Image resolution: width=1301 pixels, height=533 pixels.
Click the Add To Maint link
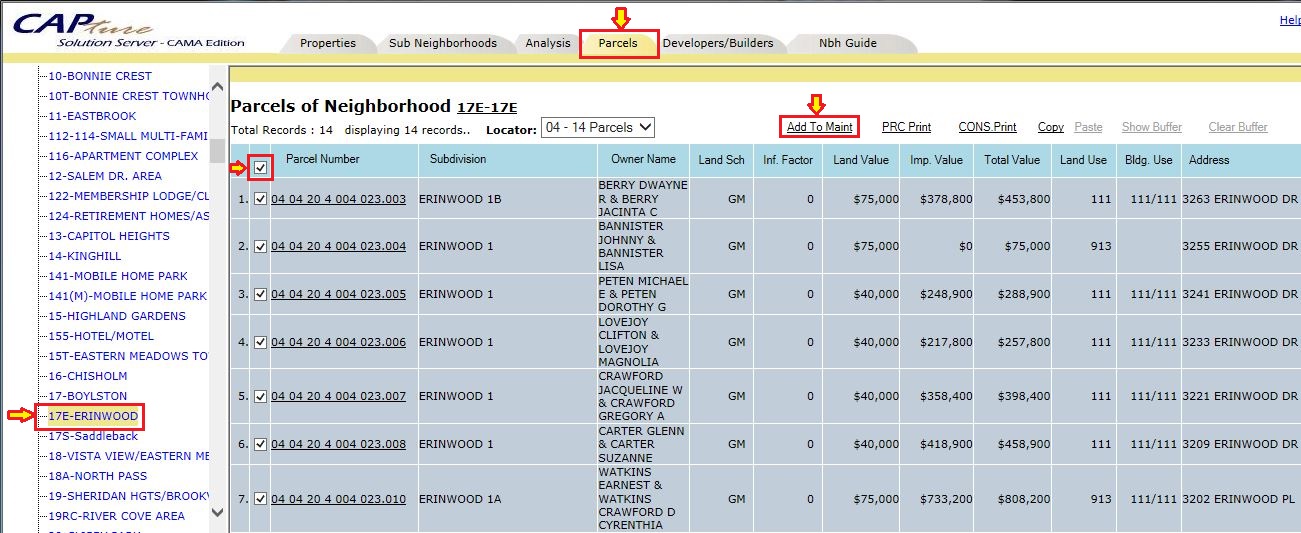tap(819, 127)
